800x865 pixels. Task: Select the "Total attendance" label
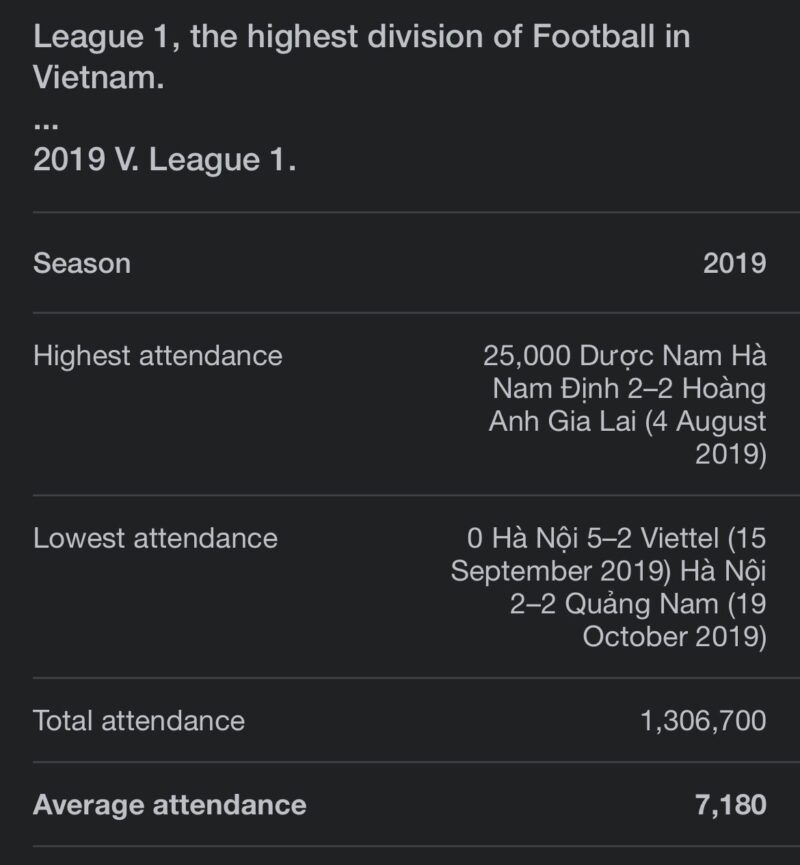click(139, 720)
